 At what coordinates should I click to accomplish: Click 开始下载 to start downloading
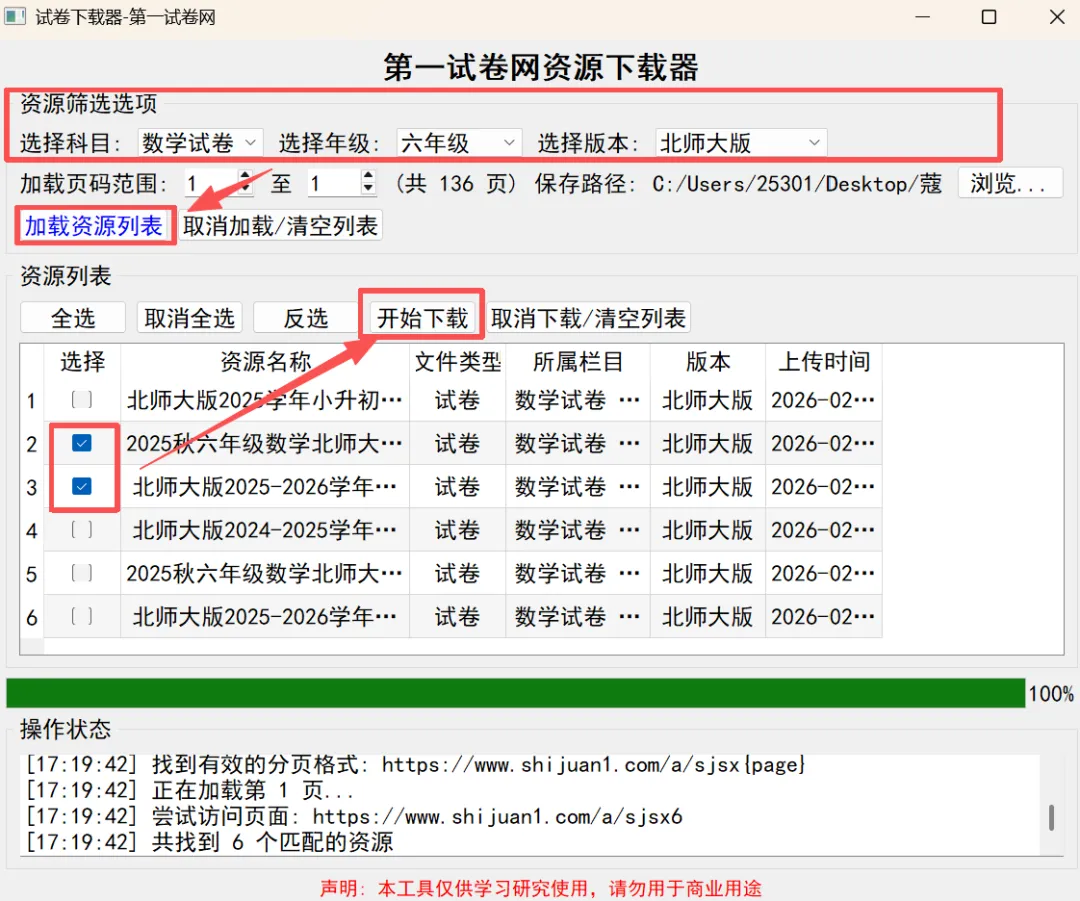[x=422, y=318]
